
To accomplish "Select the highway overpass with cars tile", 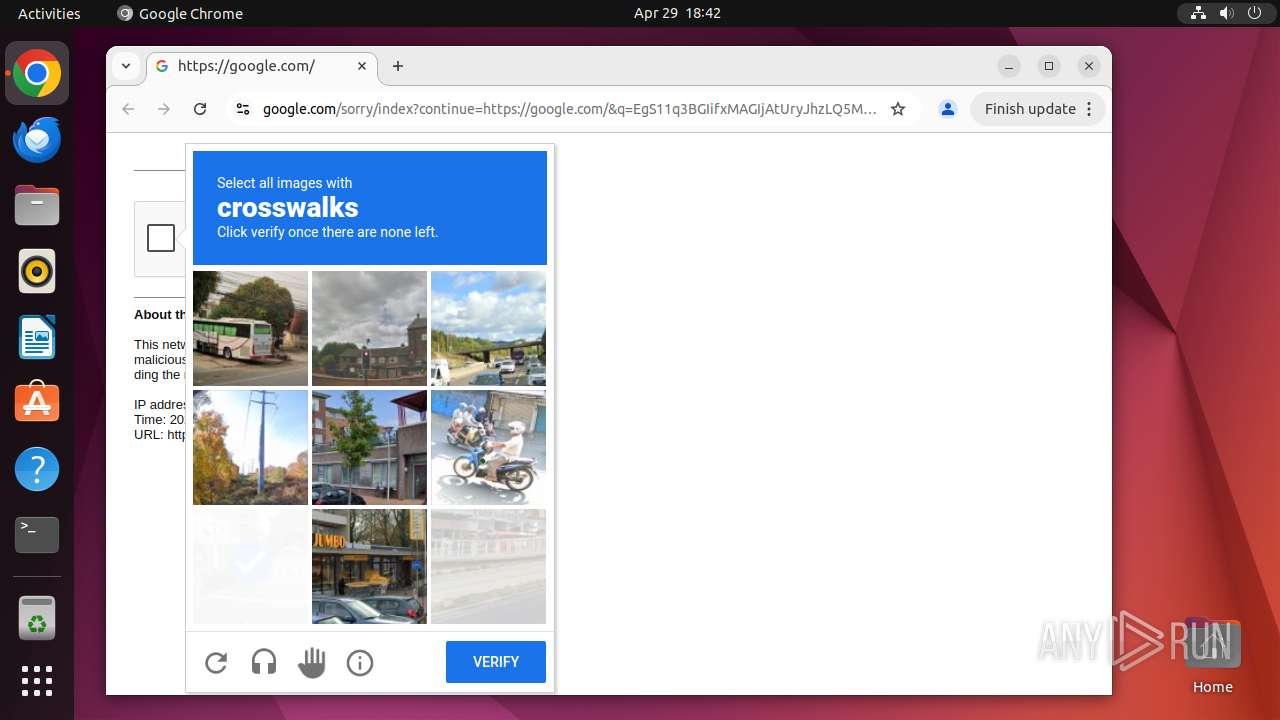I will (488, 328).
